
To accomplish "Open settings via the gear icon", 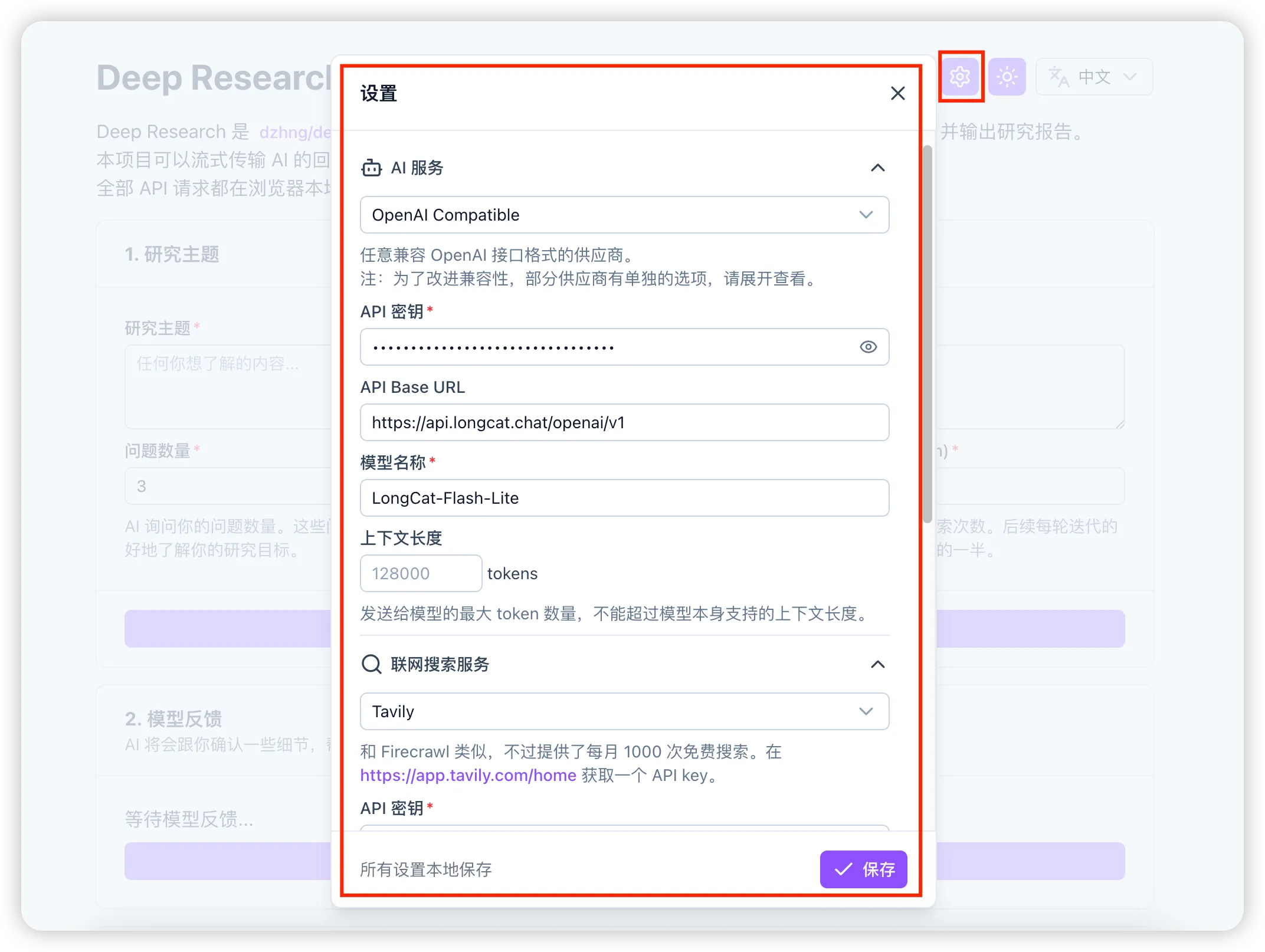I will click(x=960, y=77).
